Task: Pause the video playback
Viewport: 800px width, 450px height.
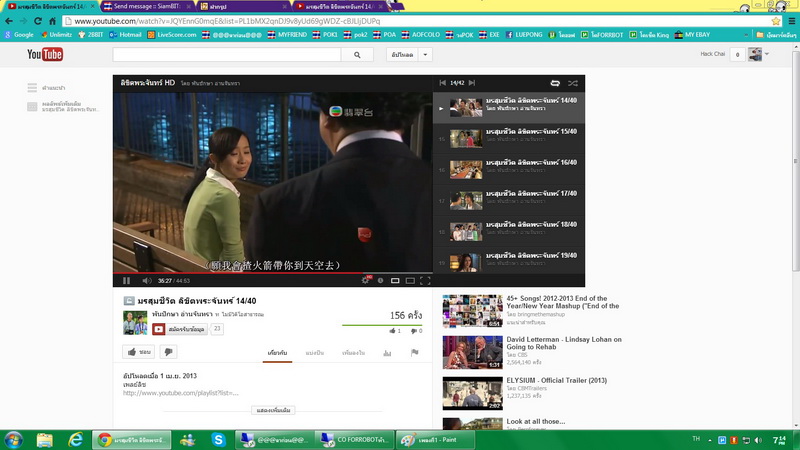Action: coord(127,281)
